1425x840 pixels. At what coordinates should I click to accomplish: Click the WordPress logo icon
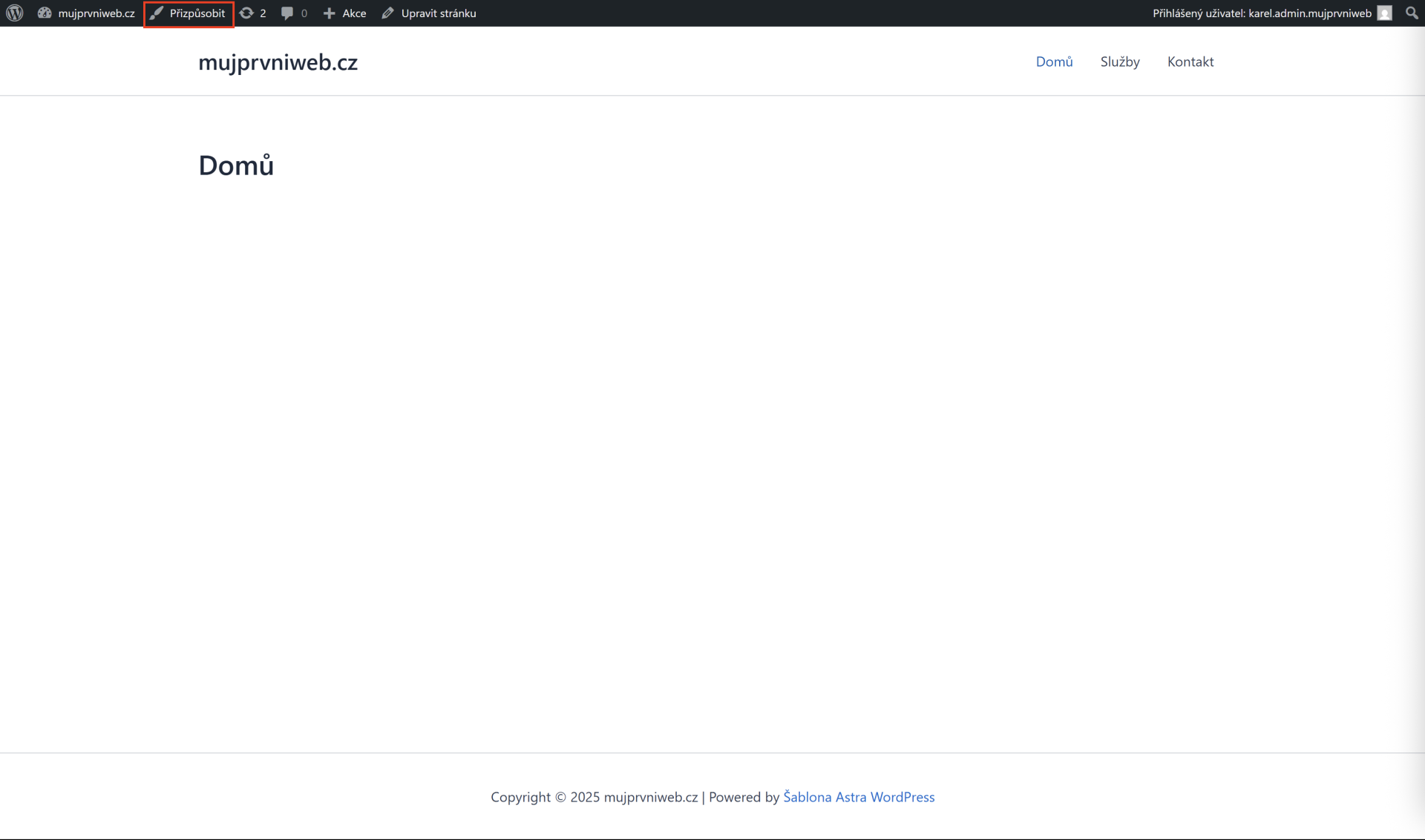click(15, 13)
